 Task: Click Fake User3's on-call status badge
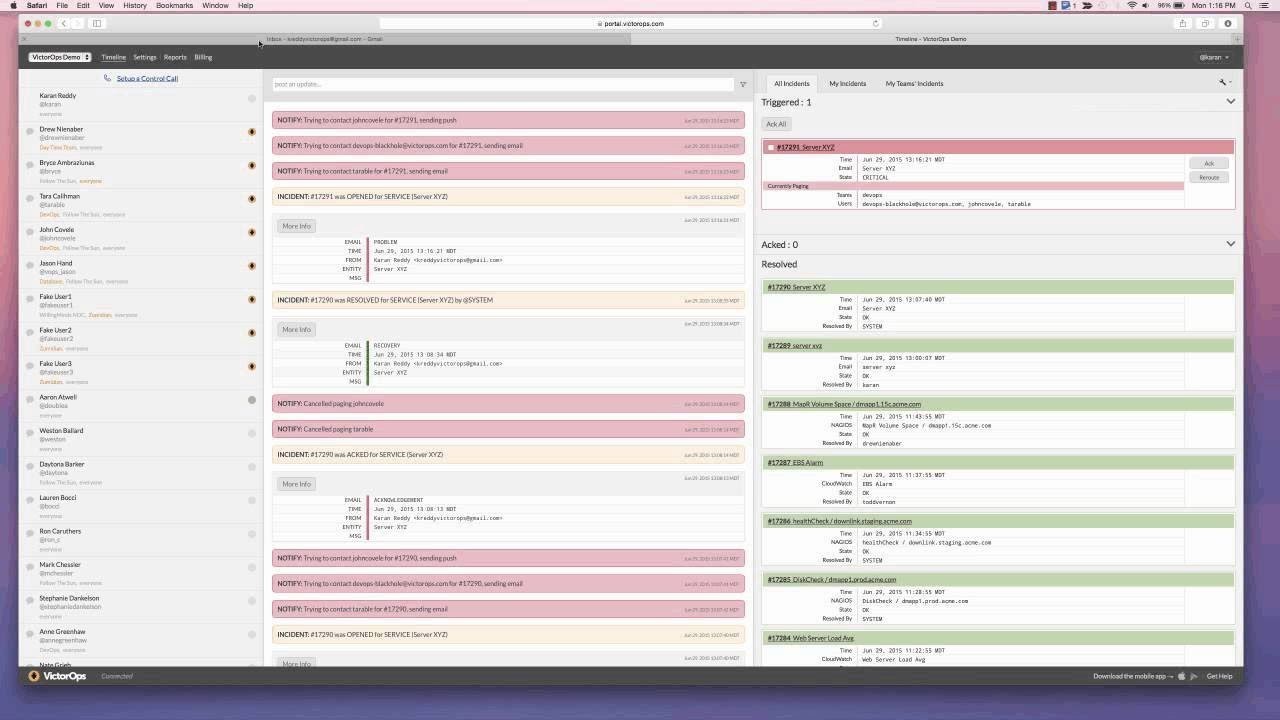[x=252, y=366]
